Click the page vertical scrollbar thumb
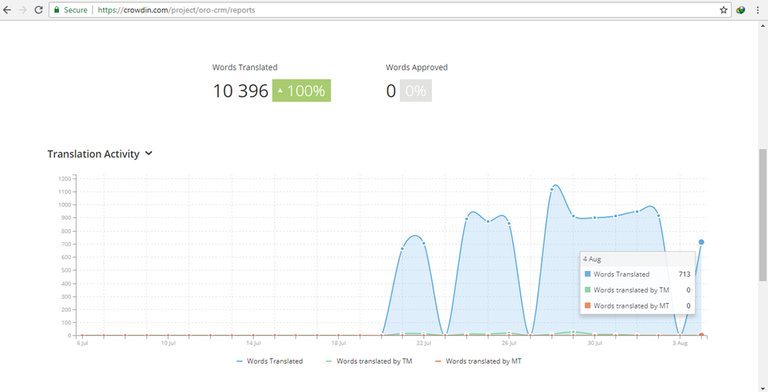The width and height of the screenshot is (768, 392). (x=763, y=215)
